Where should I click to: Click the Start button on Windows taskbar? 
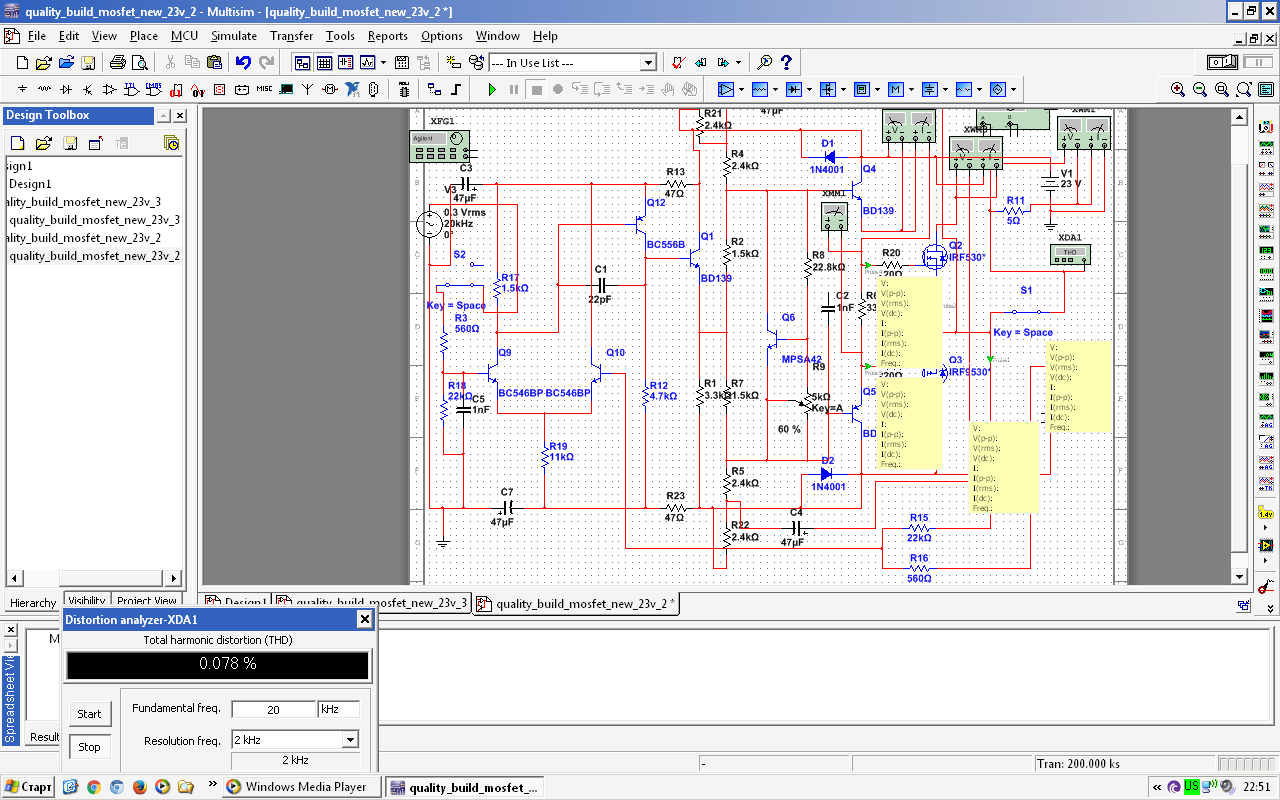coord(28,787)
